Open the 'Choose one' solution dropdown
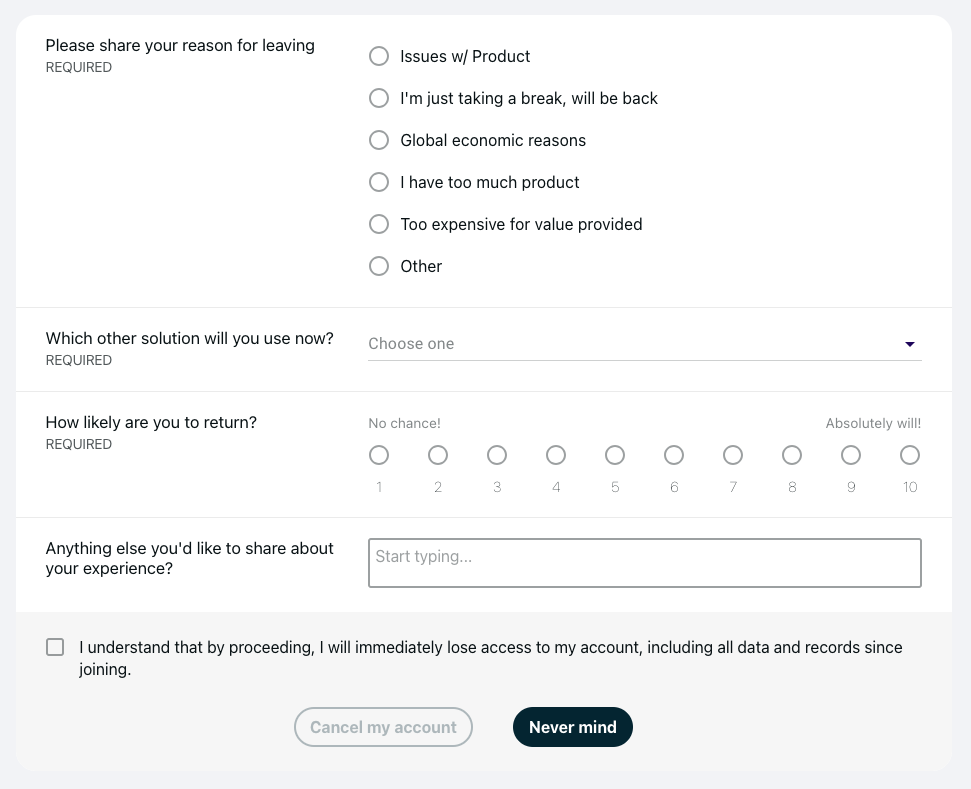 click(630, 344)
